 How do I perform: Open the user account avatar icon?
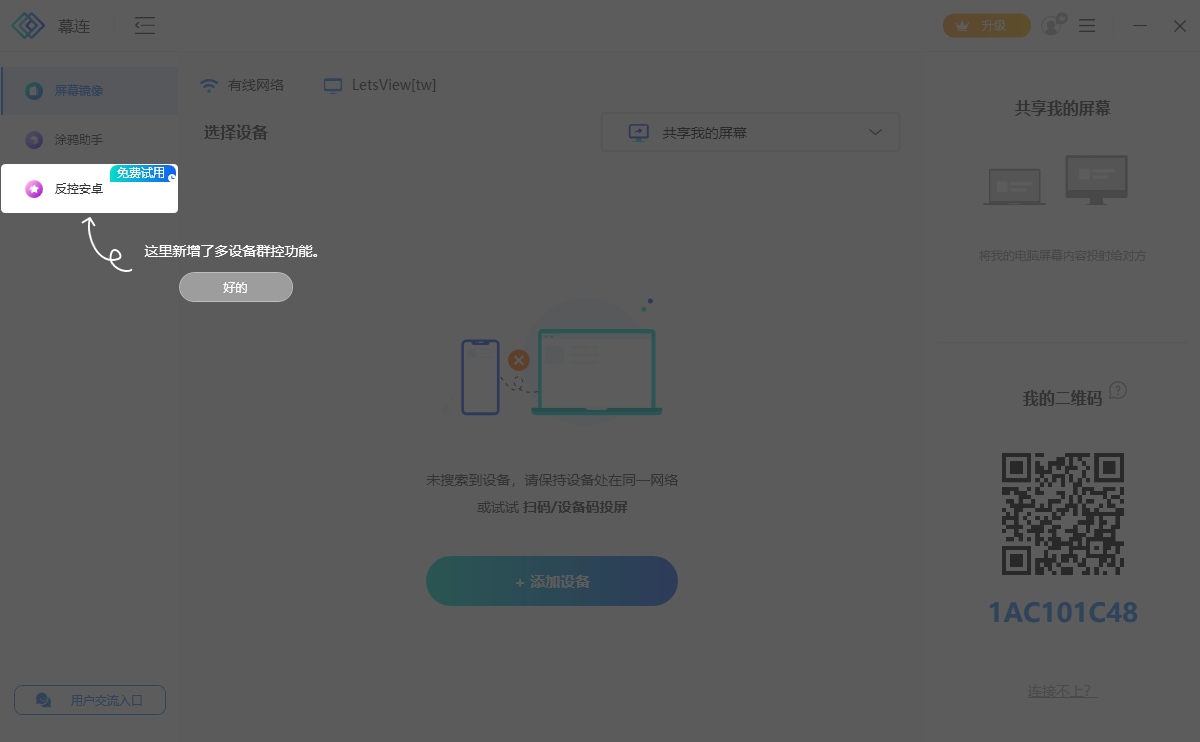1053,25
